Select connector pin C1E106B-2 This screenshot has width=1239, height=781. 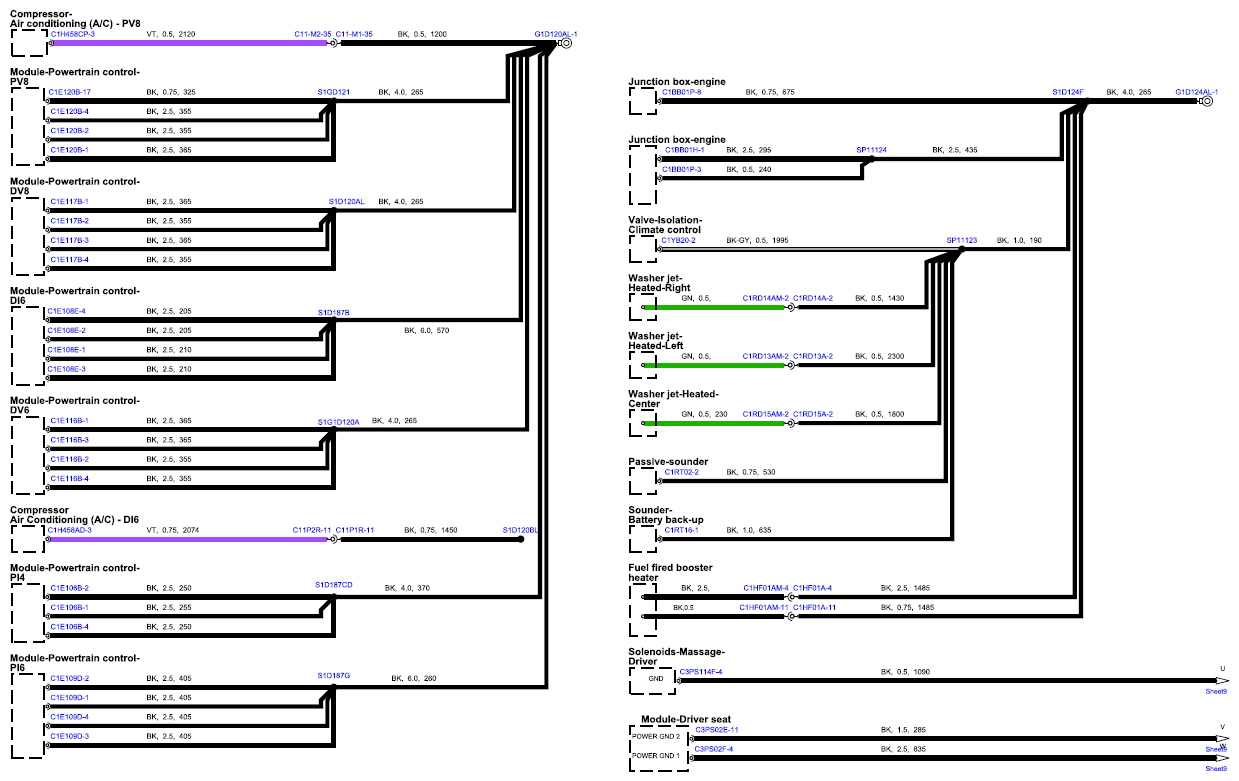70,588
